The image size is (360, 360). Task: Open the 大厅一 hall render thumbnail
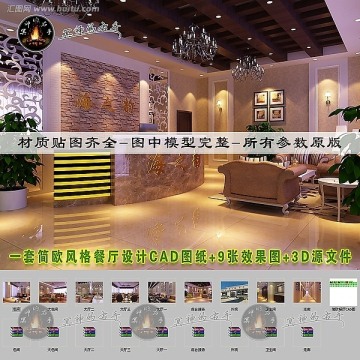[162, 292]
